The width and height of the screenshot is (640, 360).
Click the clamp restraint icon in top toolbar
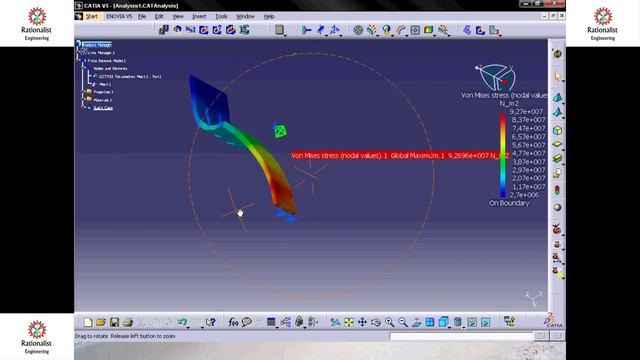point(307,30)
